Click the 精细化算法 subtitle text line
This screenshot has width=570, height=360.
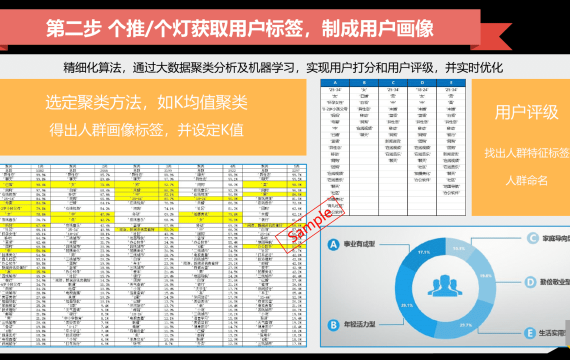(x=283, y=67)
